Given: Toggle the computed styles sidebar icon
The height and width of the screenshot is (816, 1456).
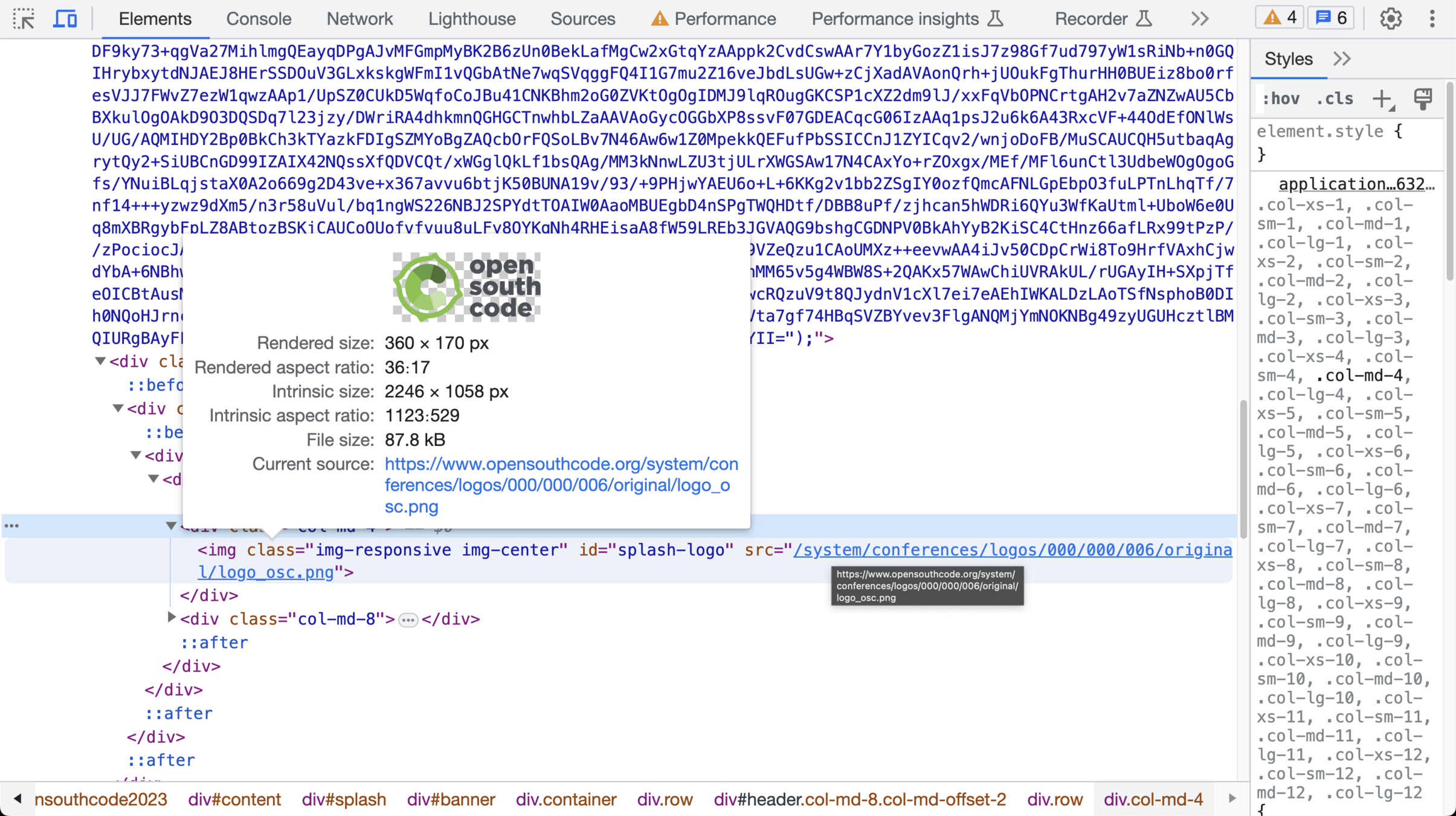Looking at the screenshot, I should (1423, 99).
